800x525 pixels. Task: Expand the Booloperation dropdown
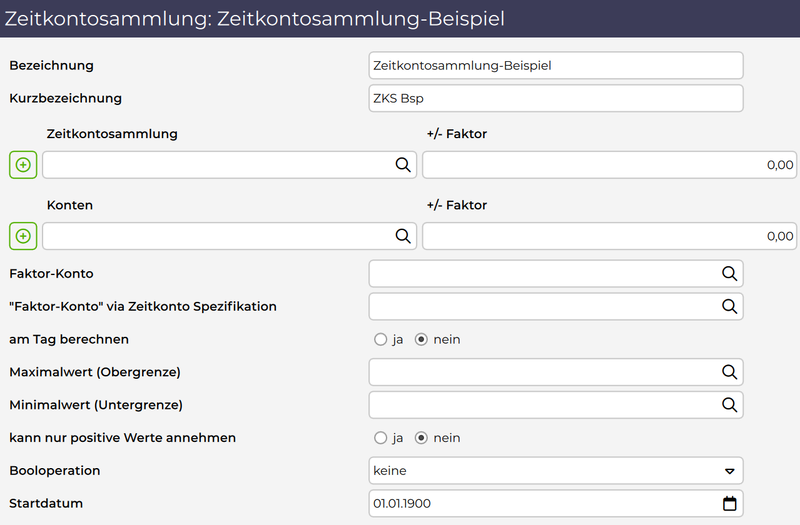click(730, 471)
